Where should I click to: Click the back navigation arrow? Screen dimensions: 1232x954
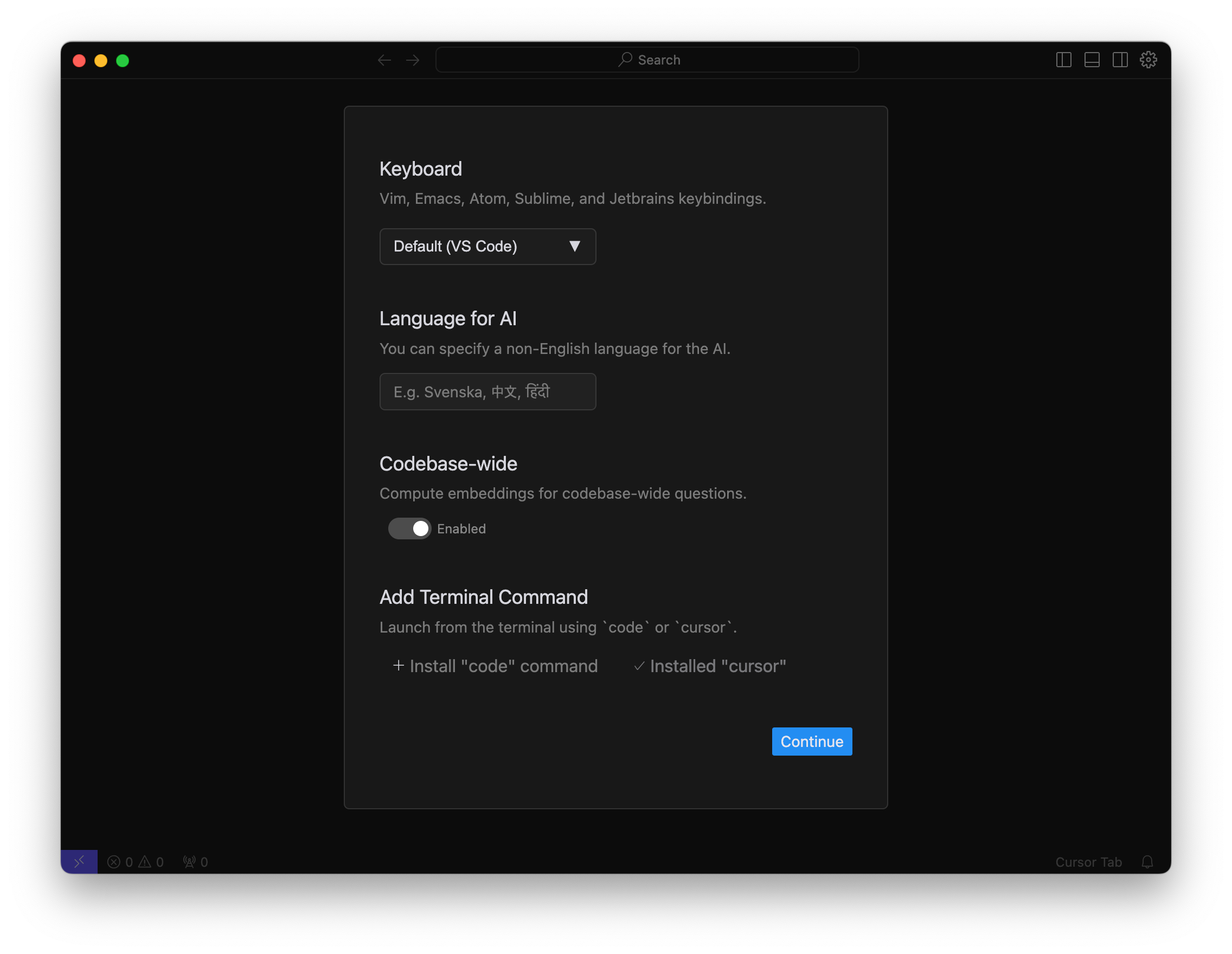coord(384,60)
